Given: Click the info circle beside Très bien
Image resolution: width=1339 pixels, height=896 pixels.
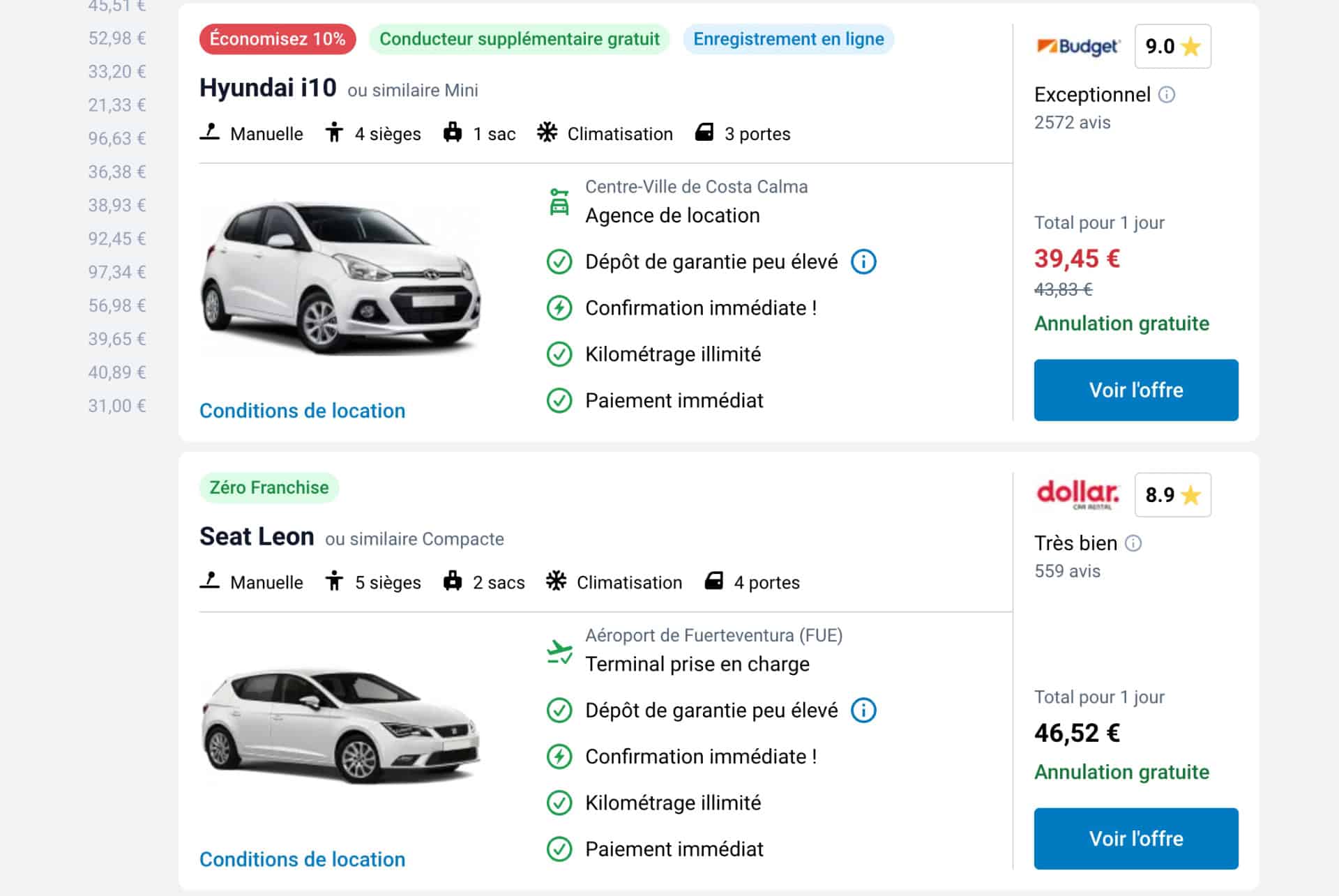Looking at the screenshot, I should click(1133, 544).
